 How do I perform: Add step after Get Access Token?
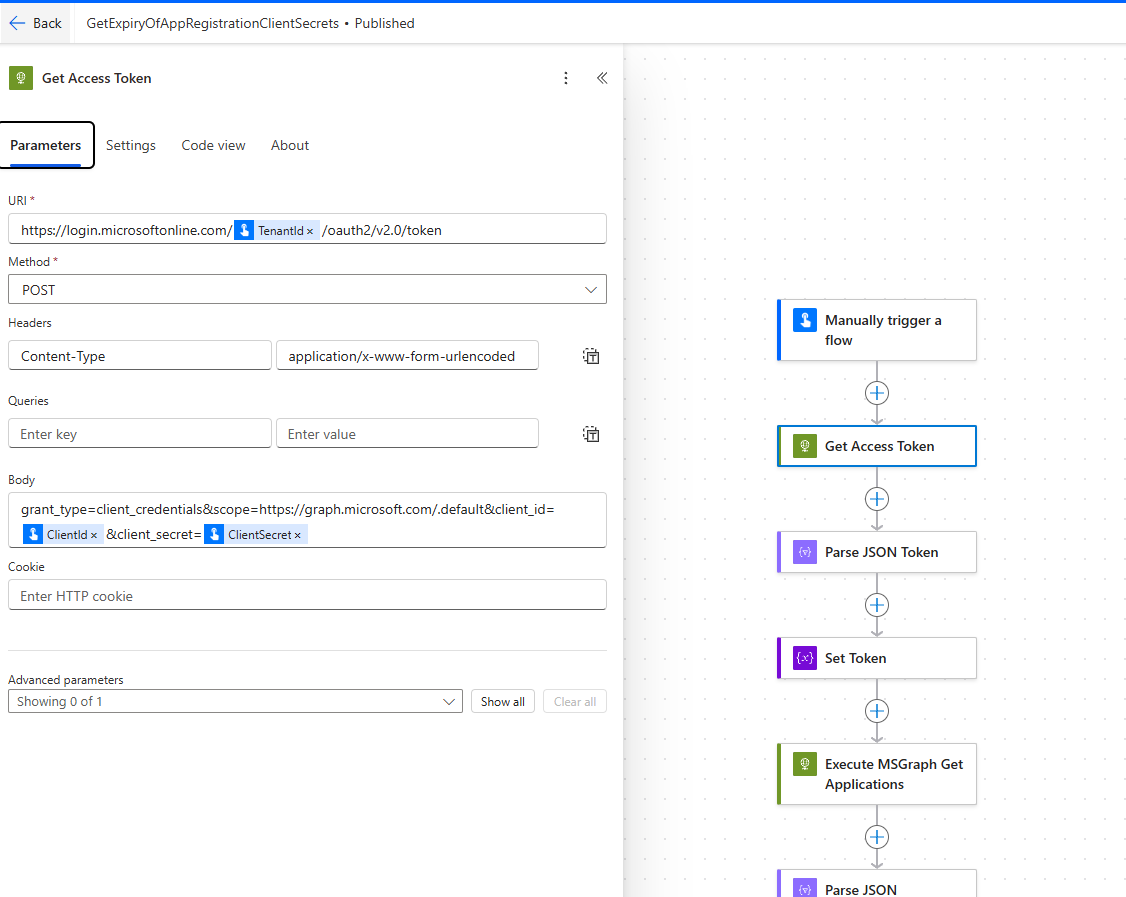(877, 498)
